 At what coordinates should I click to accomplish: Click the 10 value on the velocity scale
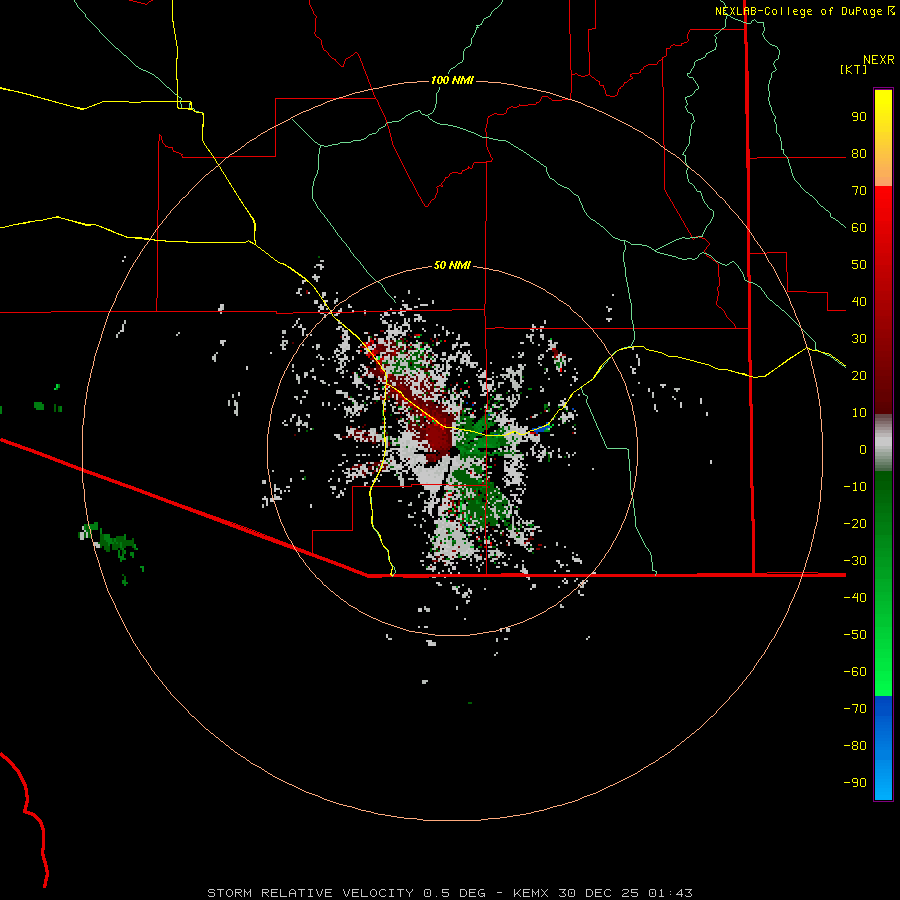coord(859,413)
